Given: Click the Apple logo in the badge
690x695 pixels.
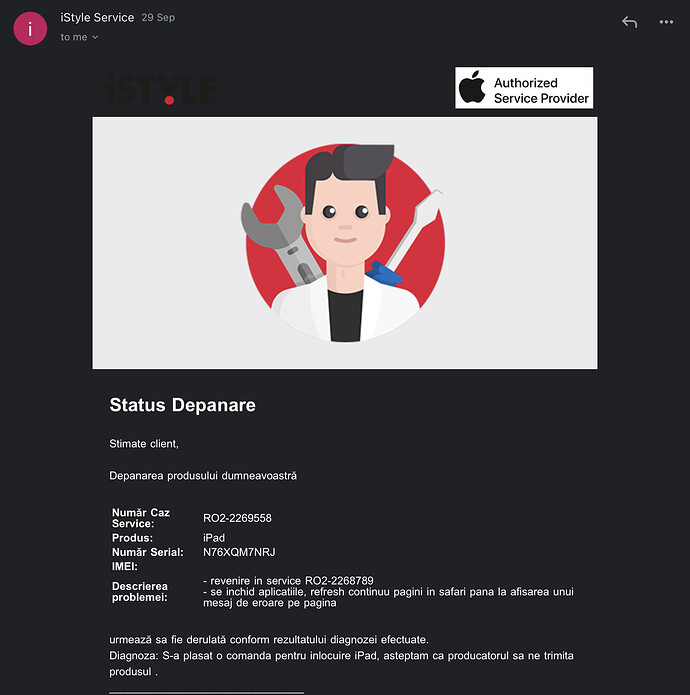Looking at the screenshot, I should point(472,88).
